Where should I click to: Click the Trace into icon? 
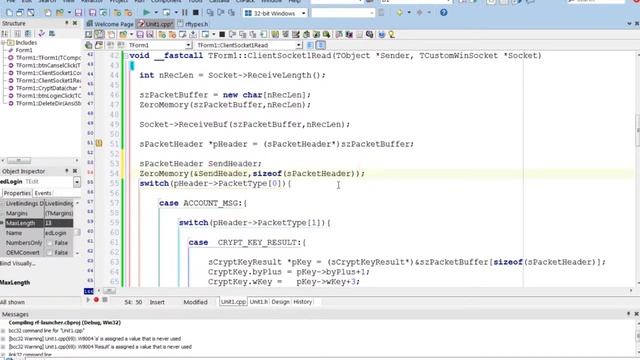click(x=210, y=13)
